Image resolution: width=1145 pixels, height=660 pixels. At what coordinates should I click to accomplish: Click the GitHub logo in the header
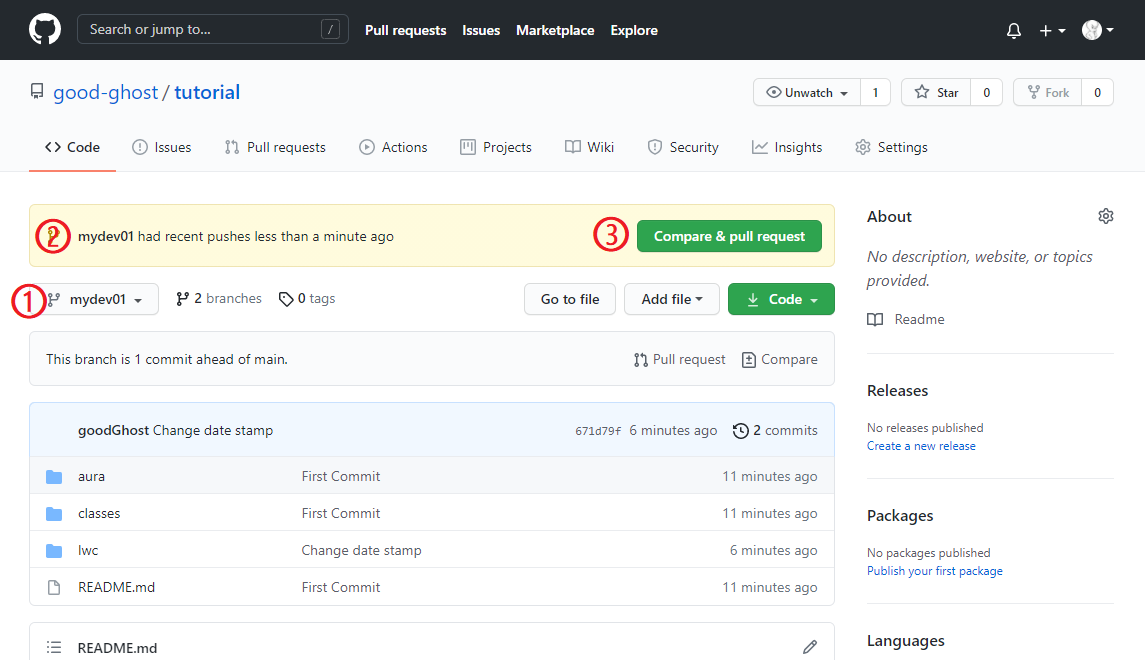tap(44, 30)
